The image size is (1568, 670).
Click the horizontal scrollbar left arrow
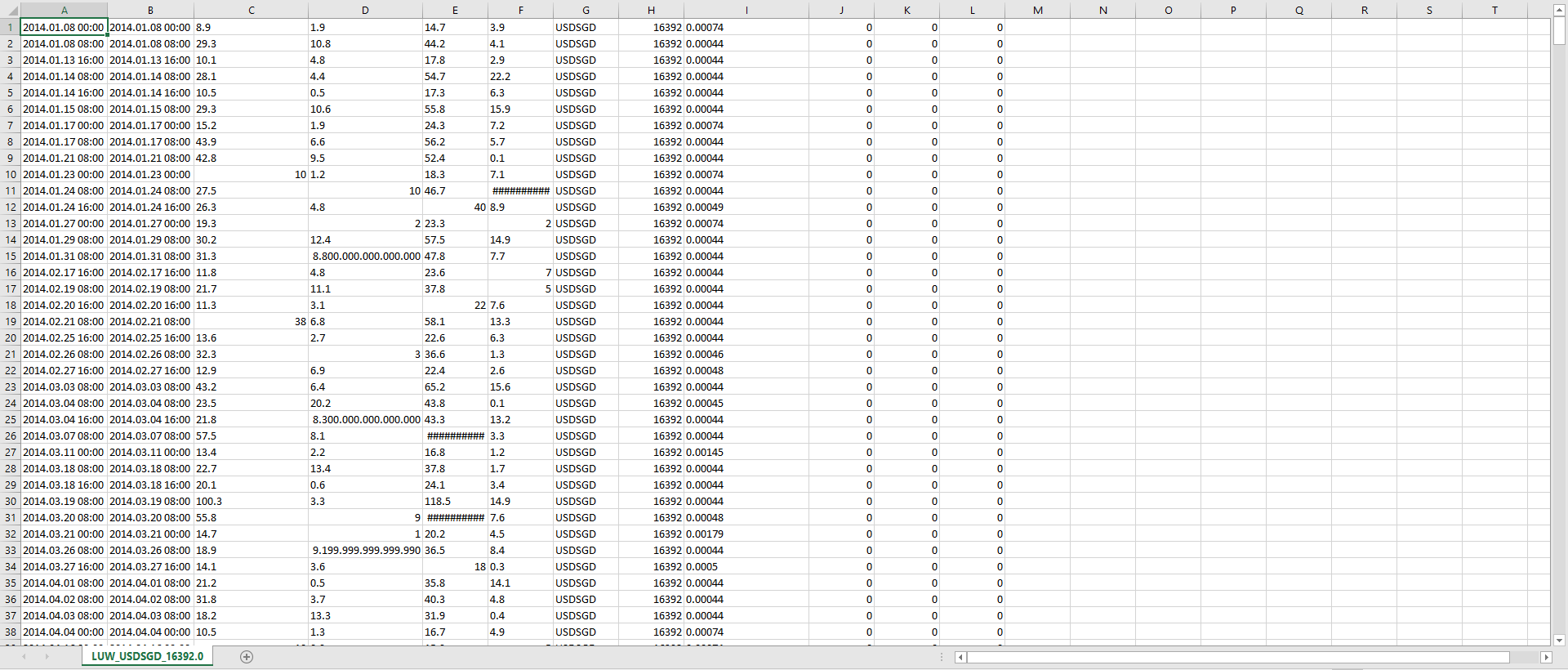tap(961, 657)
